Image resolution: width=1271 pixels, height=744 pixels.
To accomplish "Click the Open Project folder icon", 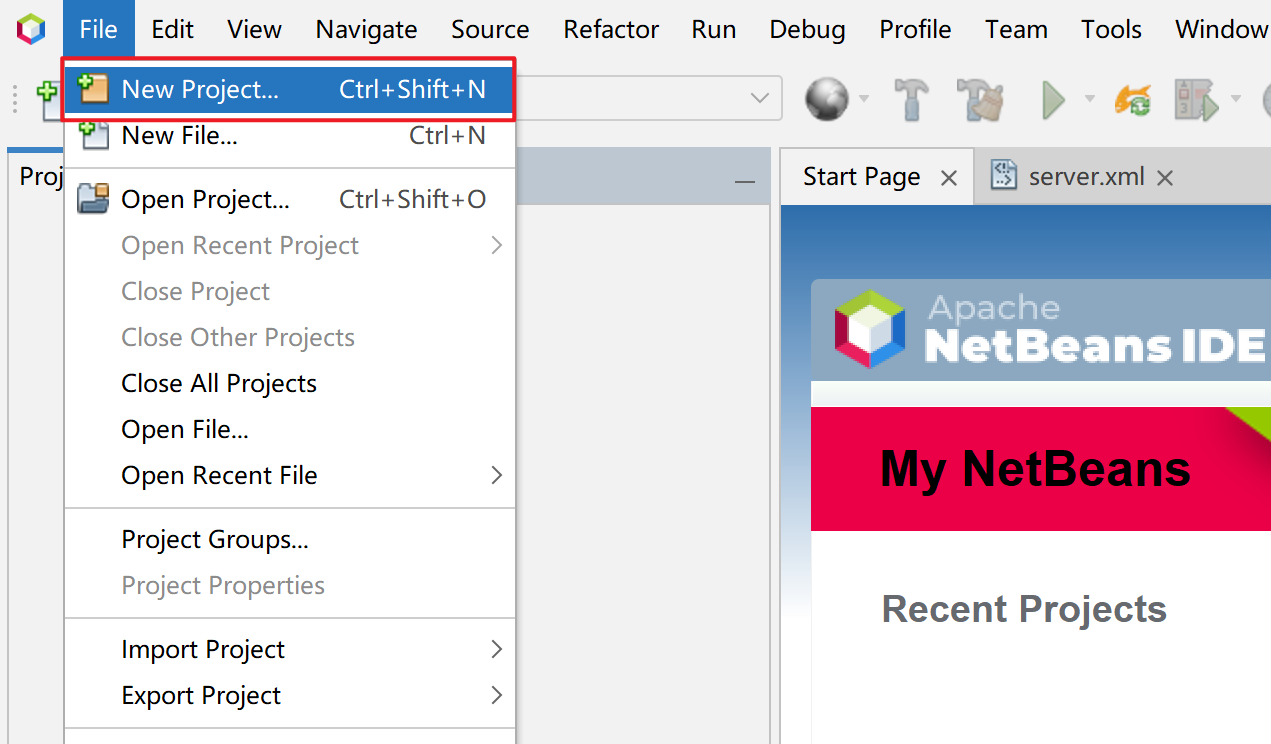I will [x=93, y=199].
